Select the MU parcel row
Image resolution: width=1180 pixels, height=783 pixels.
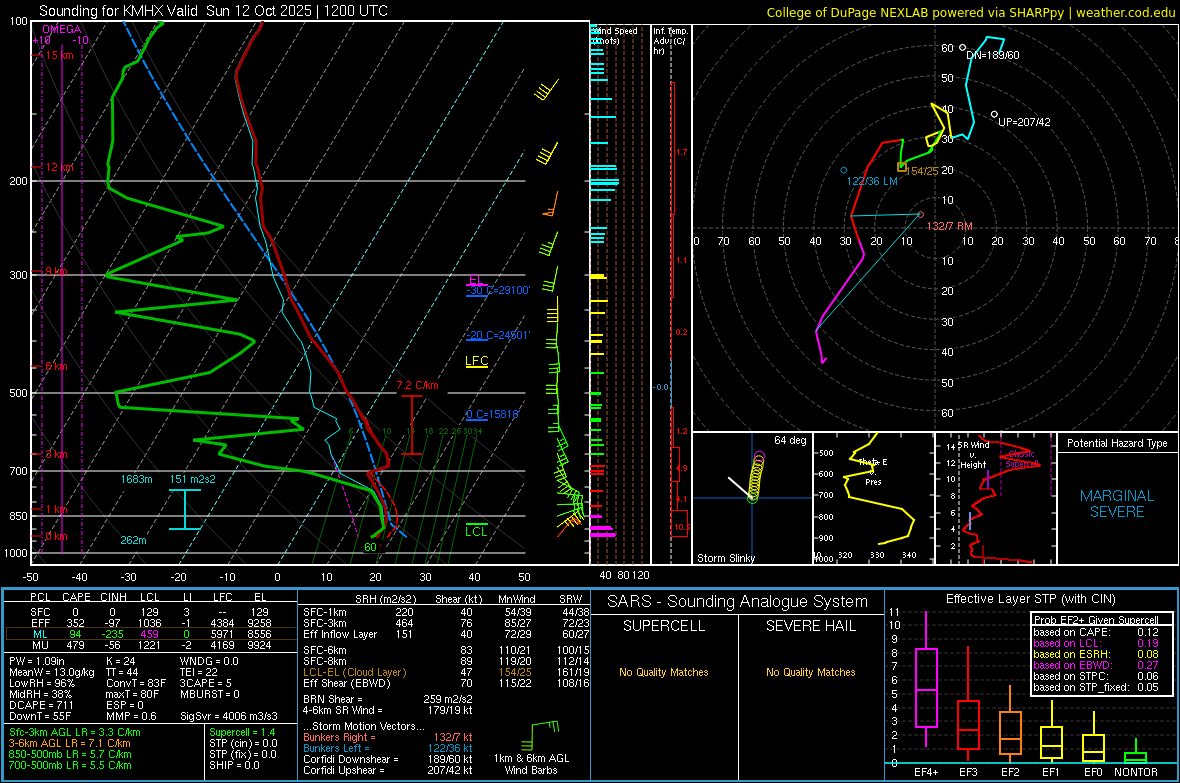click(x=151, y=644)
